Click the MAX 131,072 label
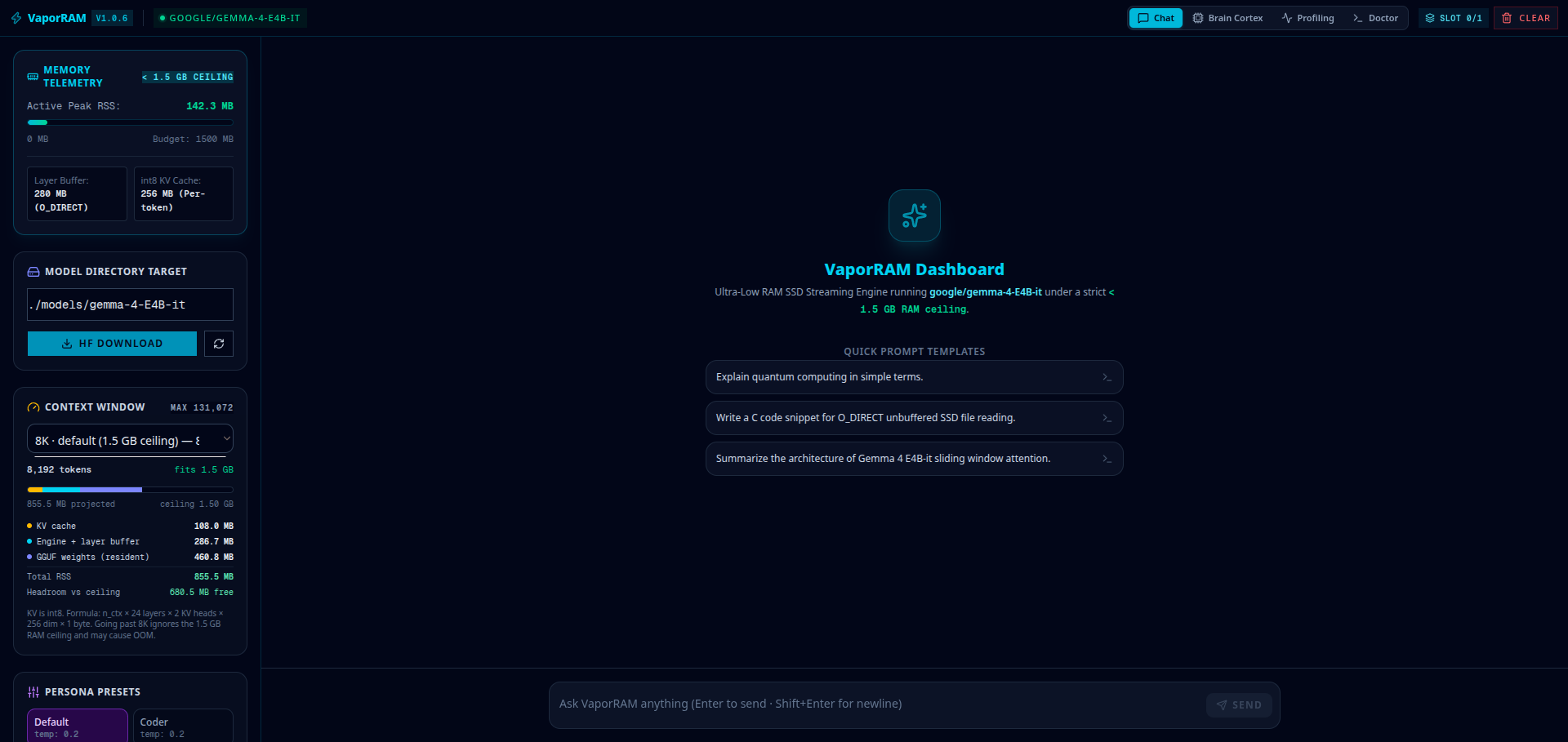 click(202, 407)
